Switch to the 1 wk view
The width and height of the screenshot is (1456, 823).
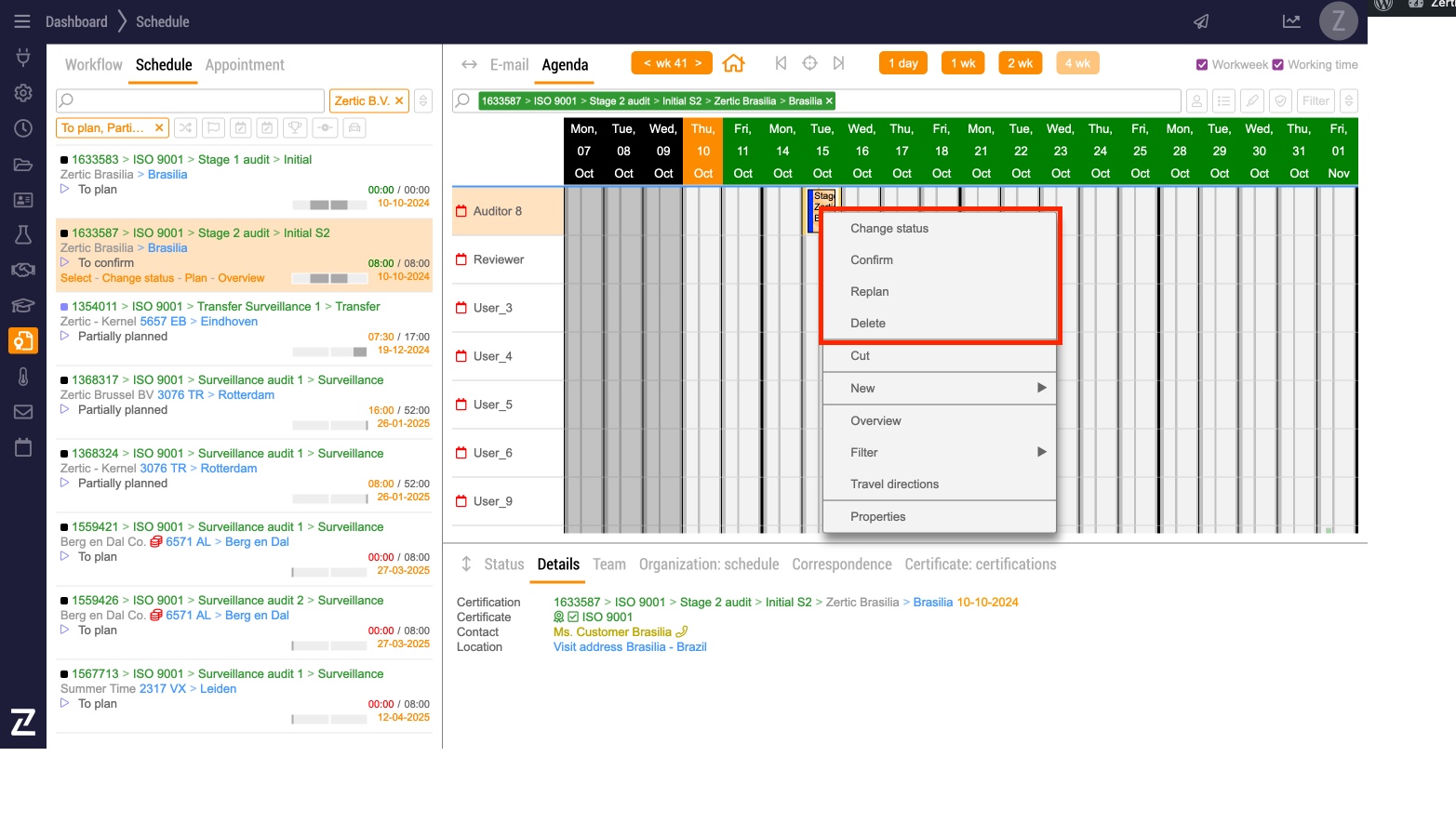click(x=963, y=63)
